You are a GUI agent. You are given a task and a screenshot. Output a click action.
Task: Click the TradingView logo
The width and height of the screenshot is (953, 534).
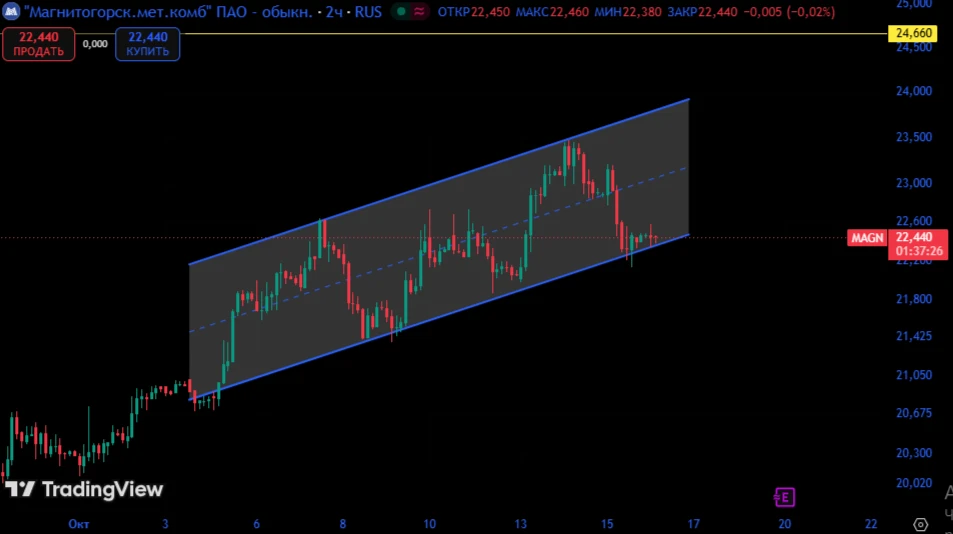tap(84, 489)
